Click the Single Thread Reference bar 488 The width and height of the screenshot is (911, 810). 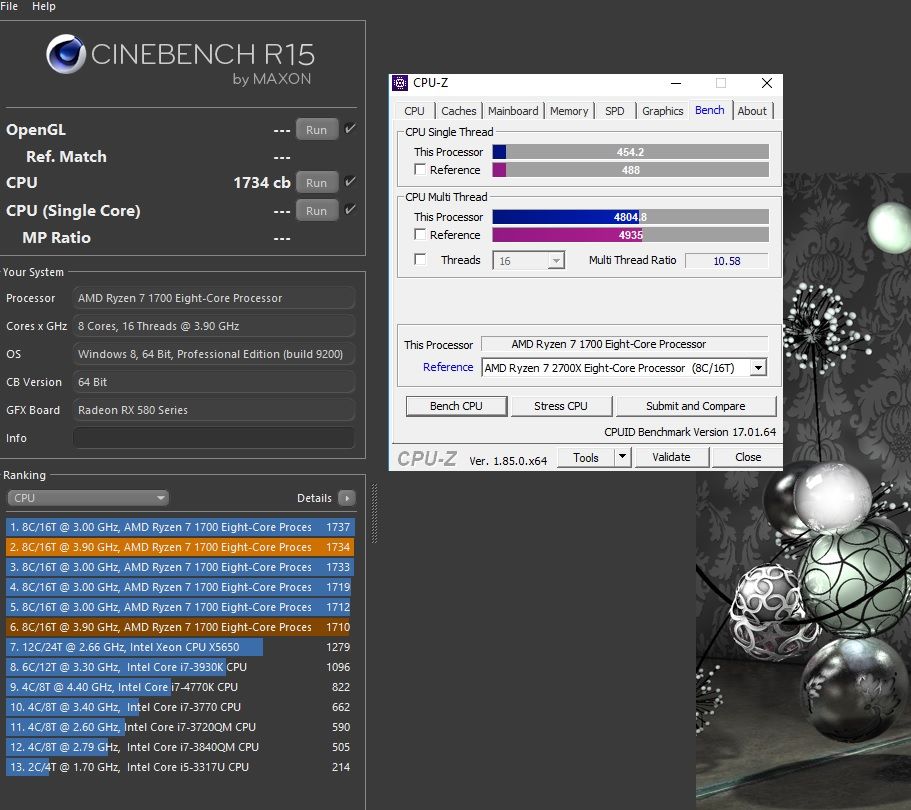pyautogui.click(x=630, y=170)
